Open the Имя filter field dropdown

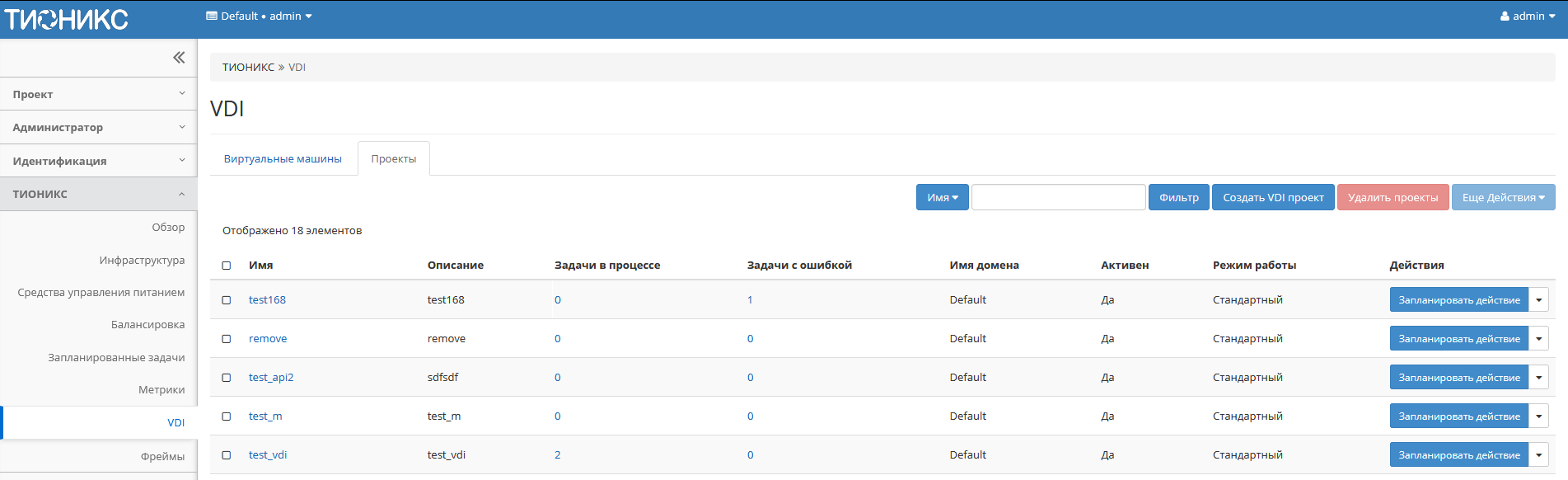(x=943, y=197)
